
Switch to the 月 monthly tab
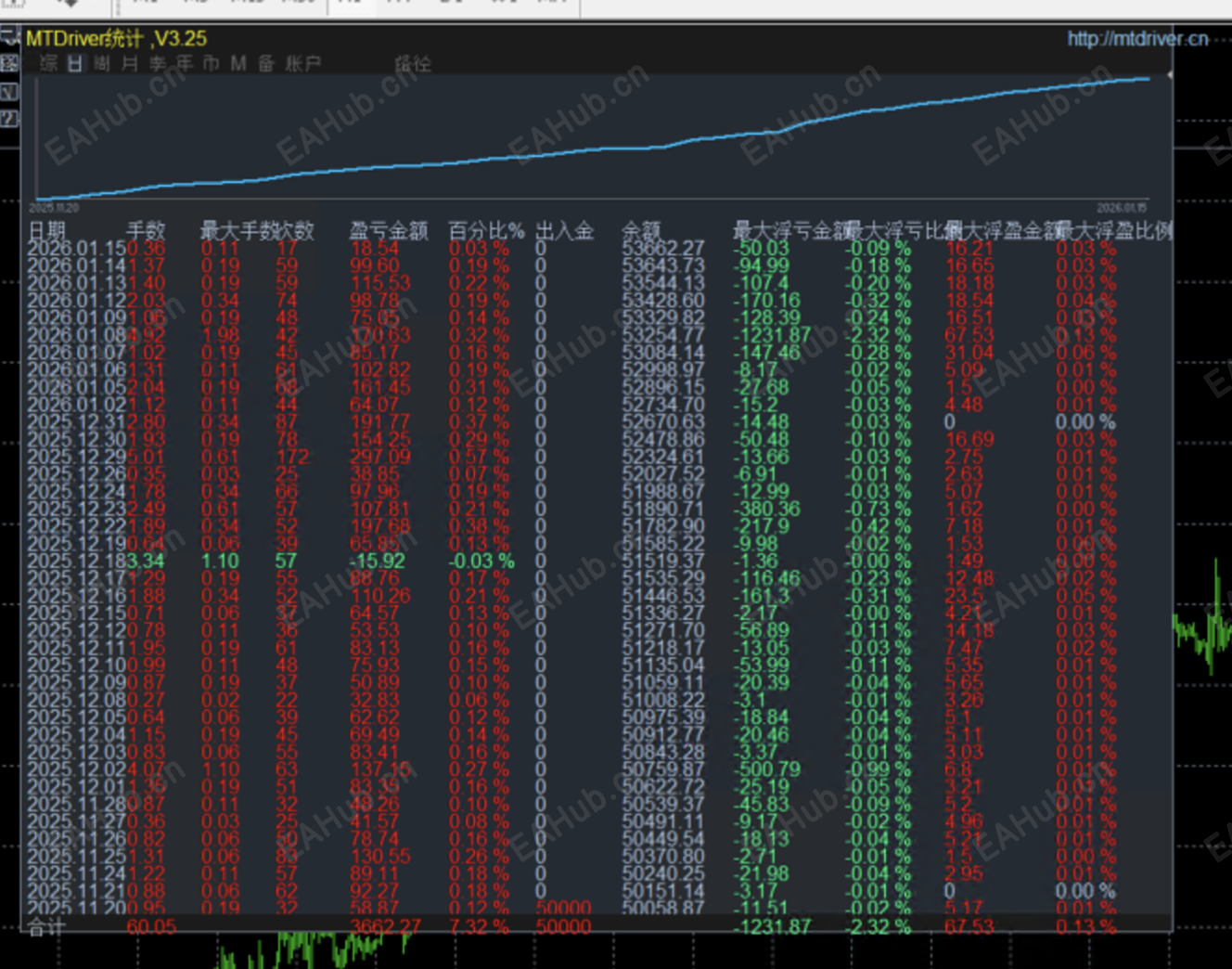[130, 63]
